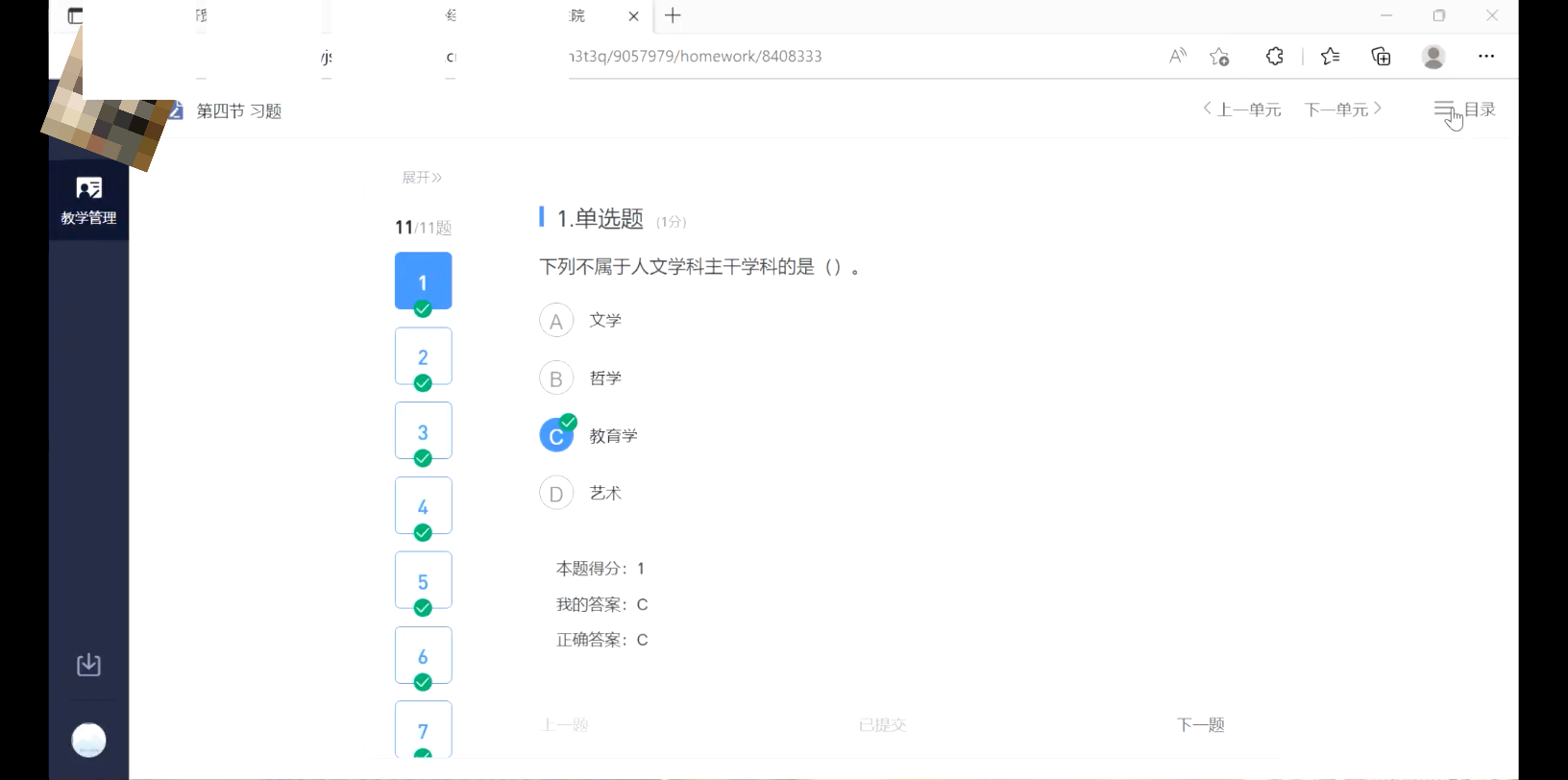Open the 目录 catalog menu
This screenshot has width=1568, height=780.
1465,110
